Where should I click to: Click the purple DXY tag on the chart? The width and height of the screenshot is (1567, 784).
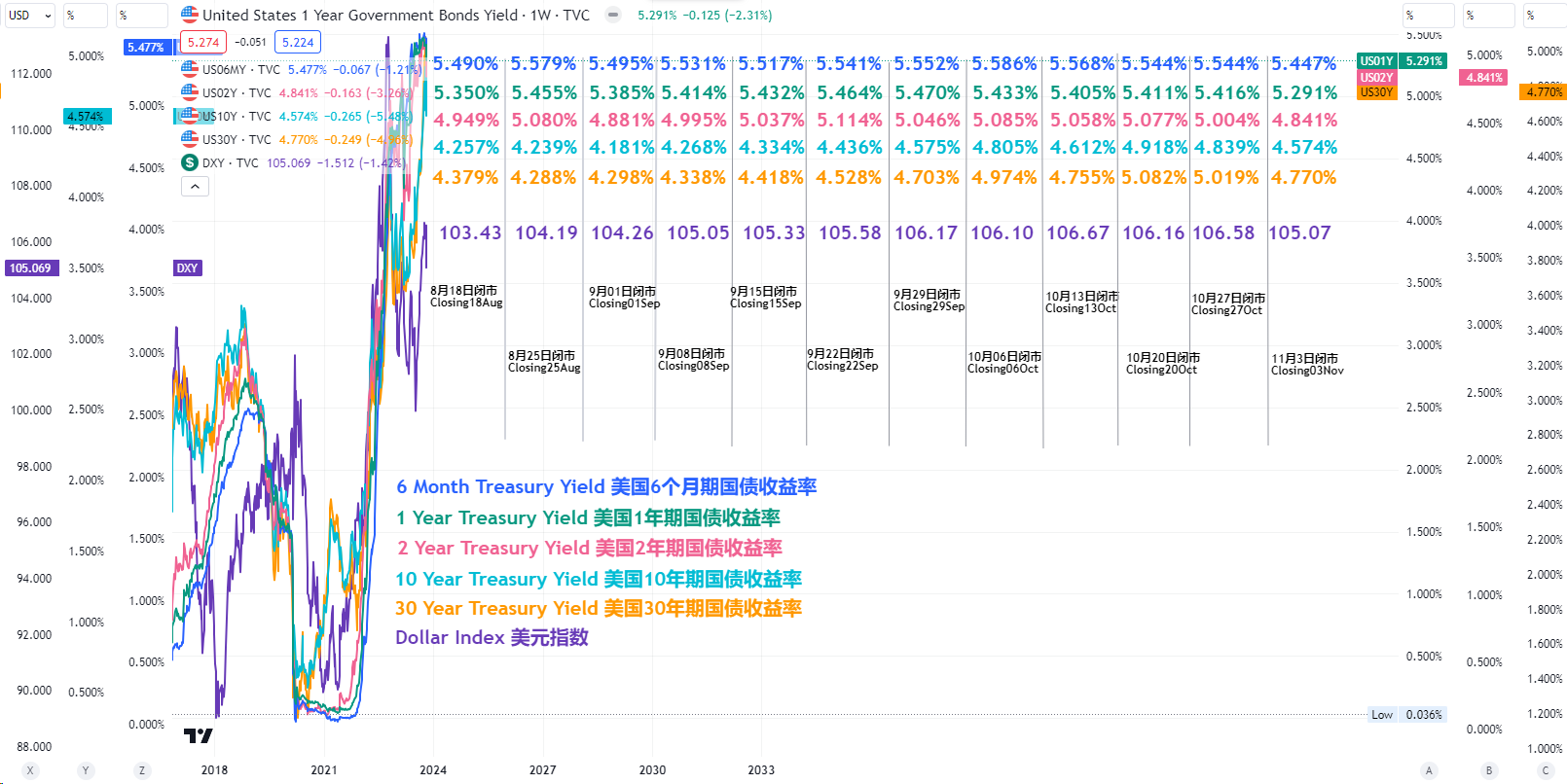(x=187, y=267)
